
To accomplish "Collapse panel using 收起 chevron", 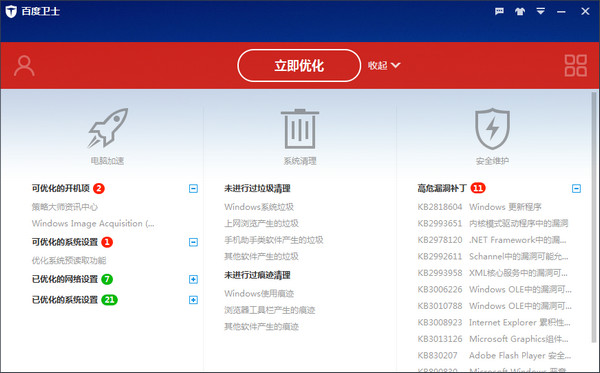I will click(384, 65).
